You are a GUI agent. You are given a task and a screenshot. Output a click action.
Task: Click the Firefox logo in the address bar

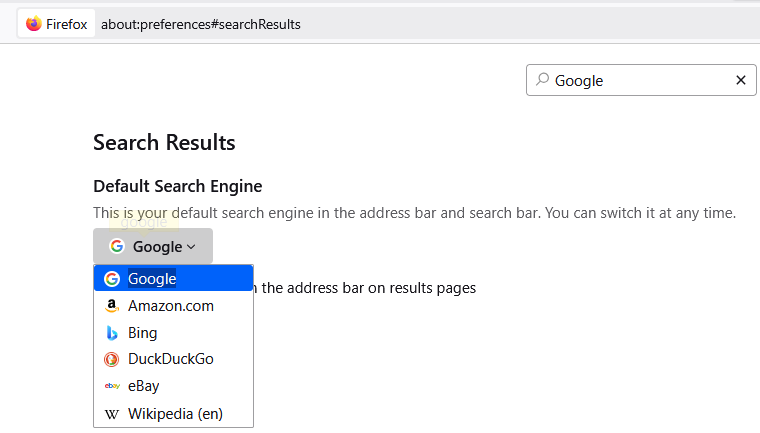pos(33,24)
